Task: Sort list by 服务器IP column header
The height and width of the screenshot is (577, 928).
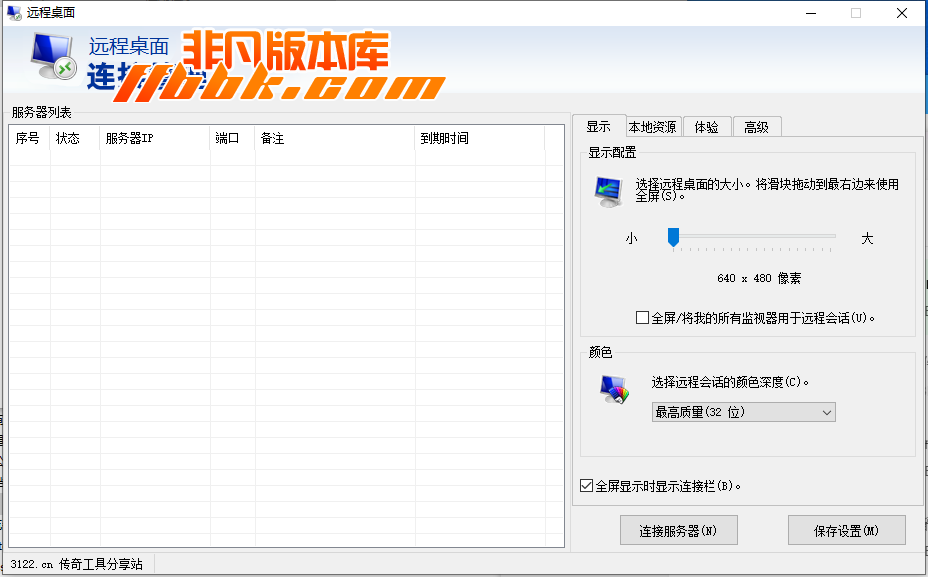Action: click(154, 139)
